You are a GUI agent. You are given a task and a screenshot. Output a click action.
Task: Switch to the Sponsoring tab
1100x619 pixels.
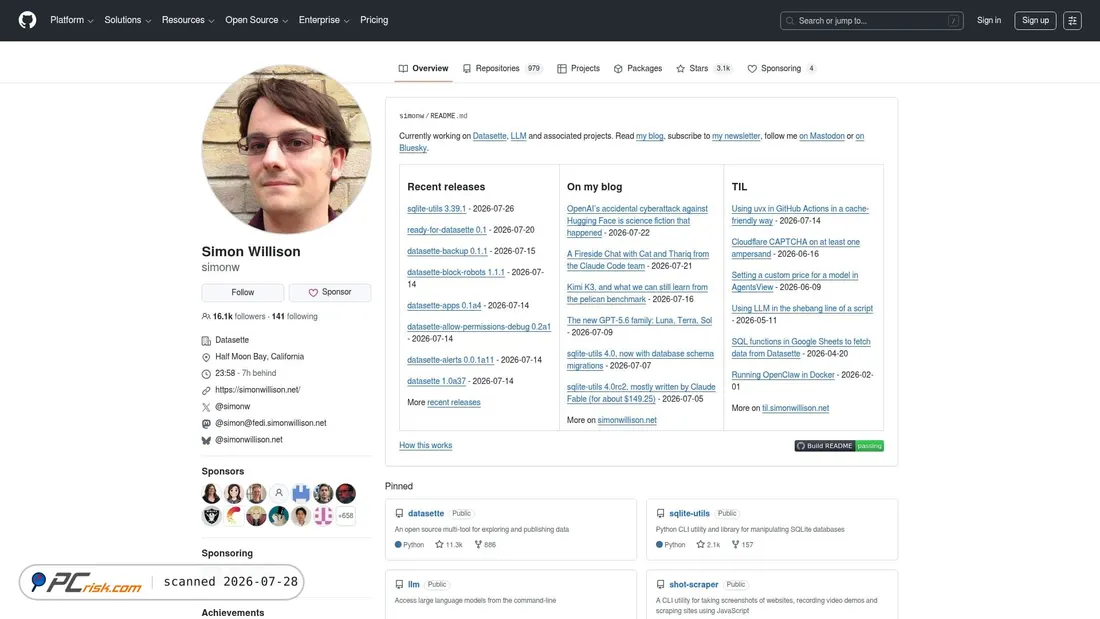coord(782,69)
